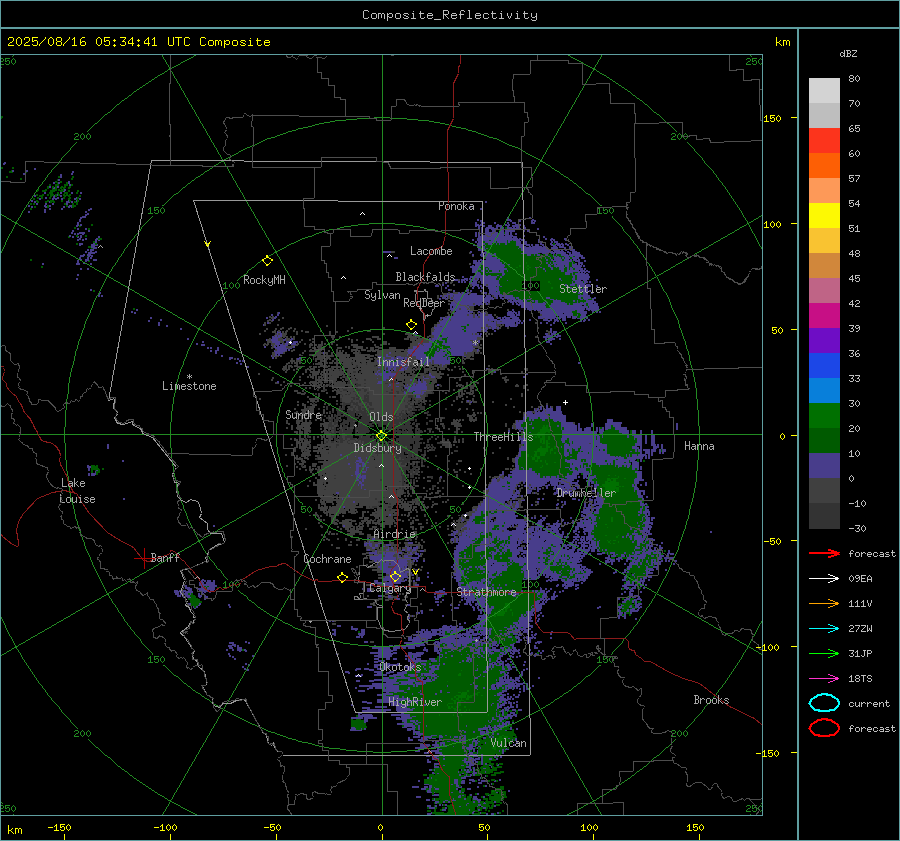Image resolution: width=900 pixels, height=841 pixels.
Task: Click the white plus marker west of Hanna
Action: (x=565, y=402)
